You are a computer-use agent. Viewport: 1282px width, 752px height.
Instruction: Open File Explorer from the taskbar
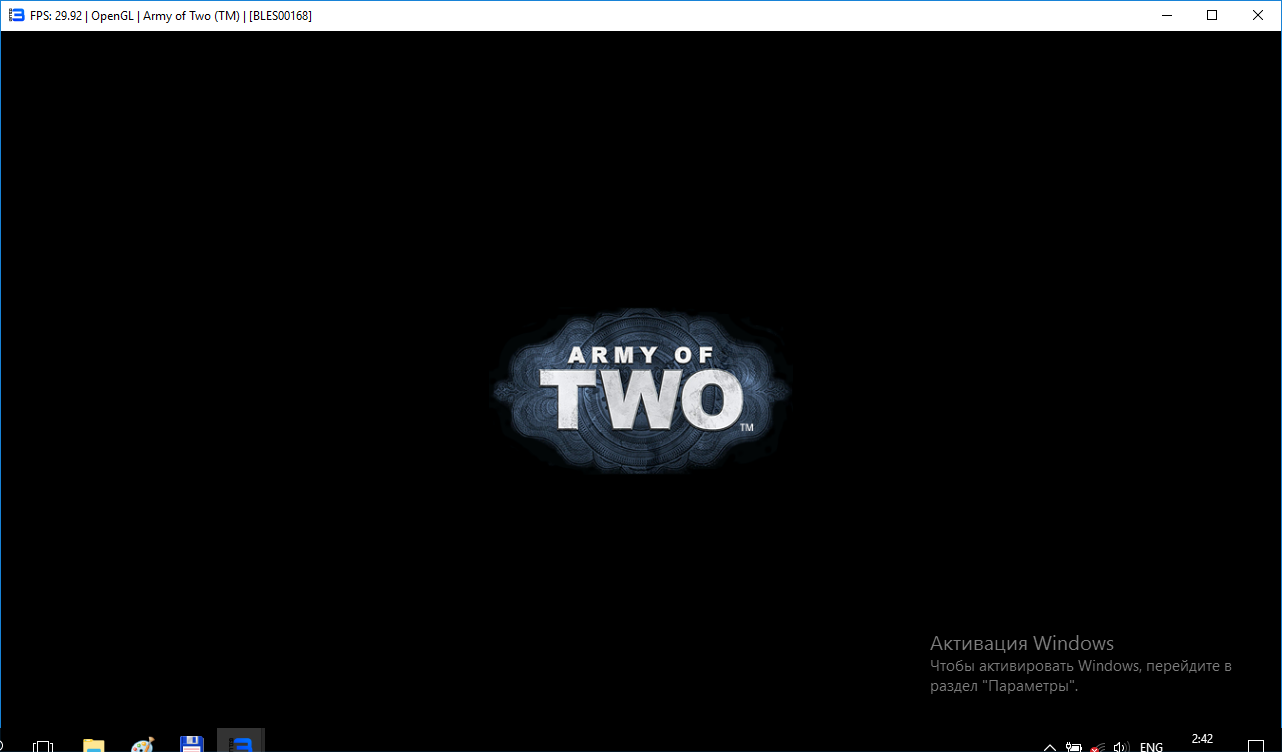pos(94,745)
